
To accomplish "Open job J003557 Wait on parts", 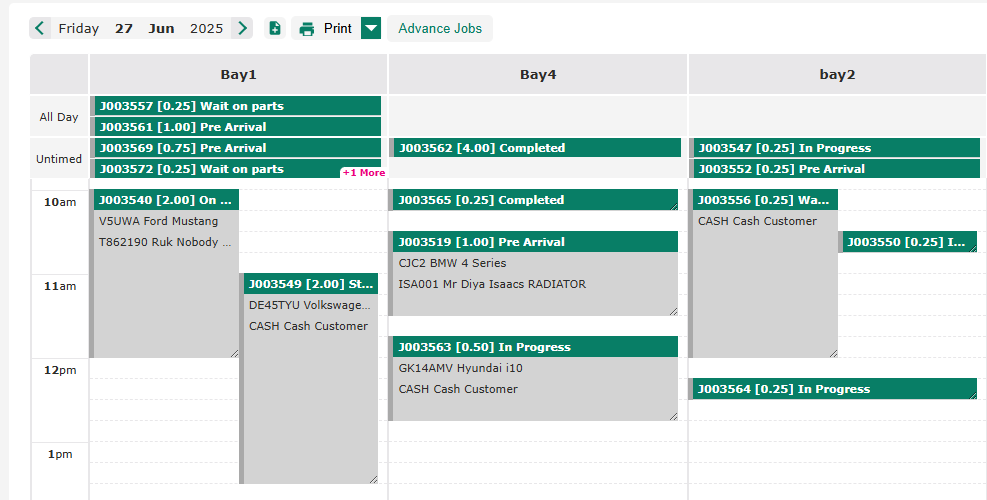I will pyautogui.click(x=238, y=106).
